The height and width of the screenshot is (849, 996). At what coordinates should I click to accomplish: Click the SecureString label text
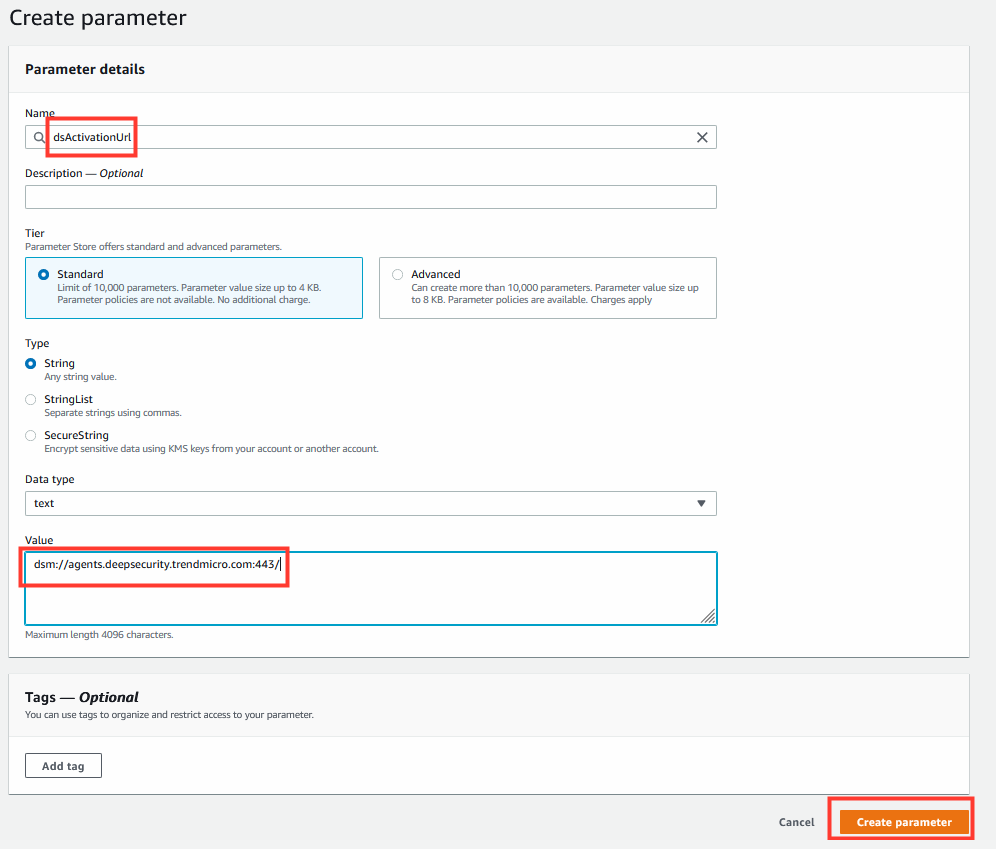pyautogui.click(x=76, y=435)
